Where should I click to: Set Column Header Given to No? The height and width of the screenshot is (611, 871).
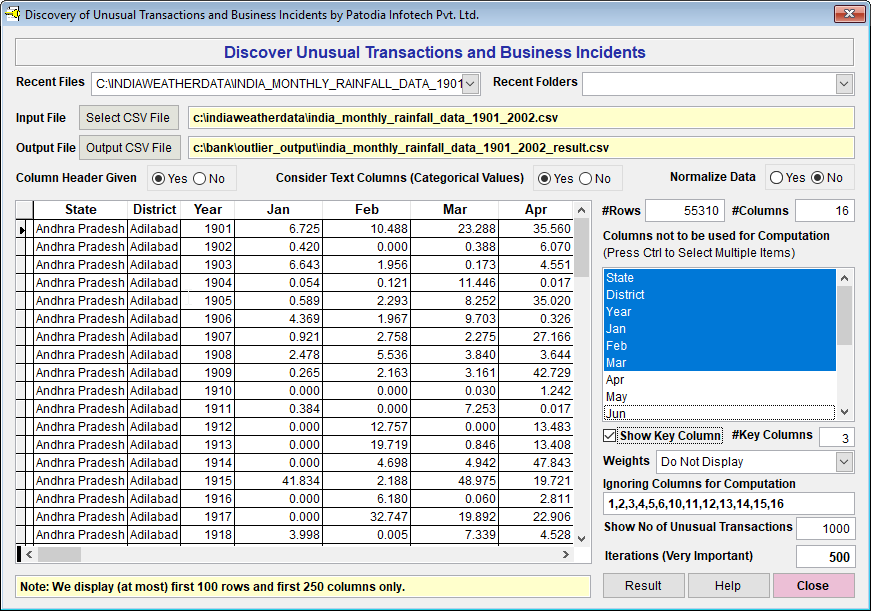(199, 179)
